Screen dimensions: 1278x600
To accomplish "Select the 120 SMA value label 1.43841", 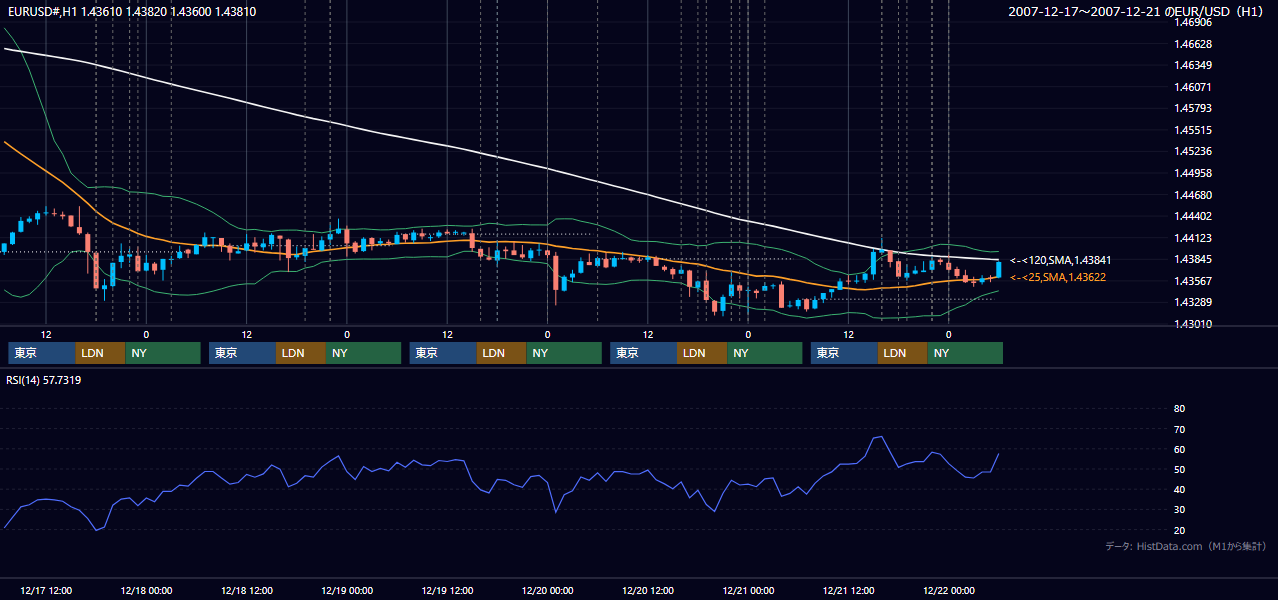I will pos(1060,260).
